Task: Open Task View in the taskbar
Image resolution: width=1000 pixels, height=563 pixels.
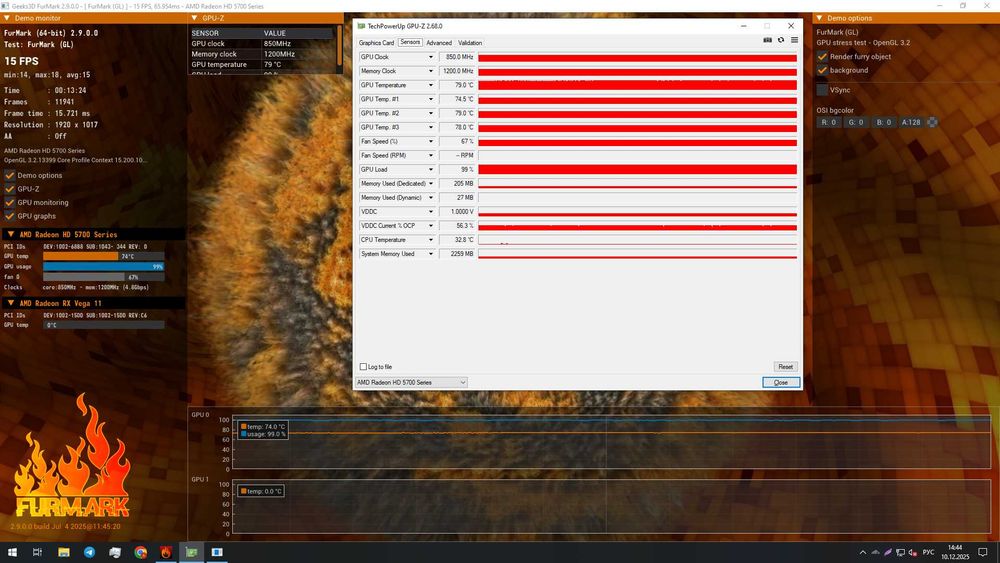Action: coord(38,552)
